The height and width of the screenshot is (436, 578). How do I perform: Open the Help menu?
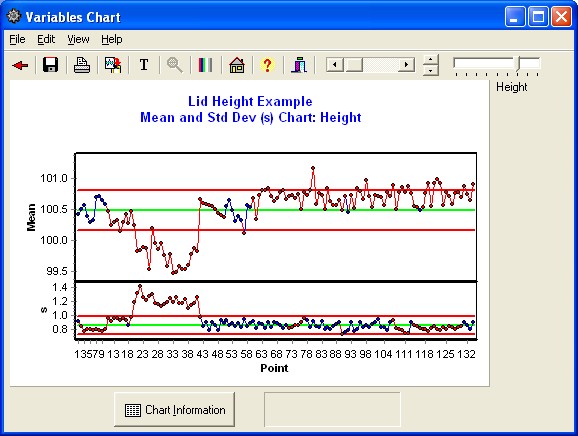click(x=112, y=39)
